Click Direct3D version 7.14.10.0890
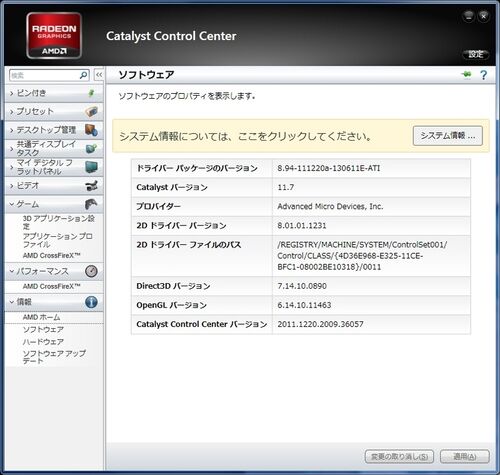The height and width of the screenshot is (475, 500). 302,286
